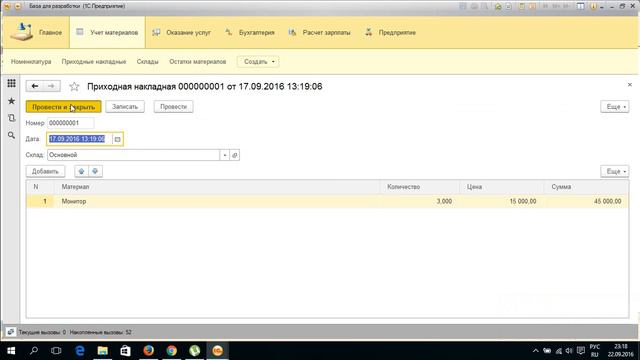Move table row down arrow
The height and width of the screenshot is (360, 640).
[x=95, y=171]
